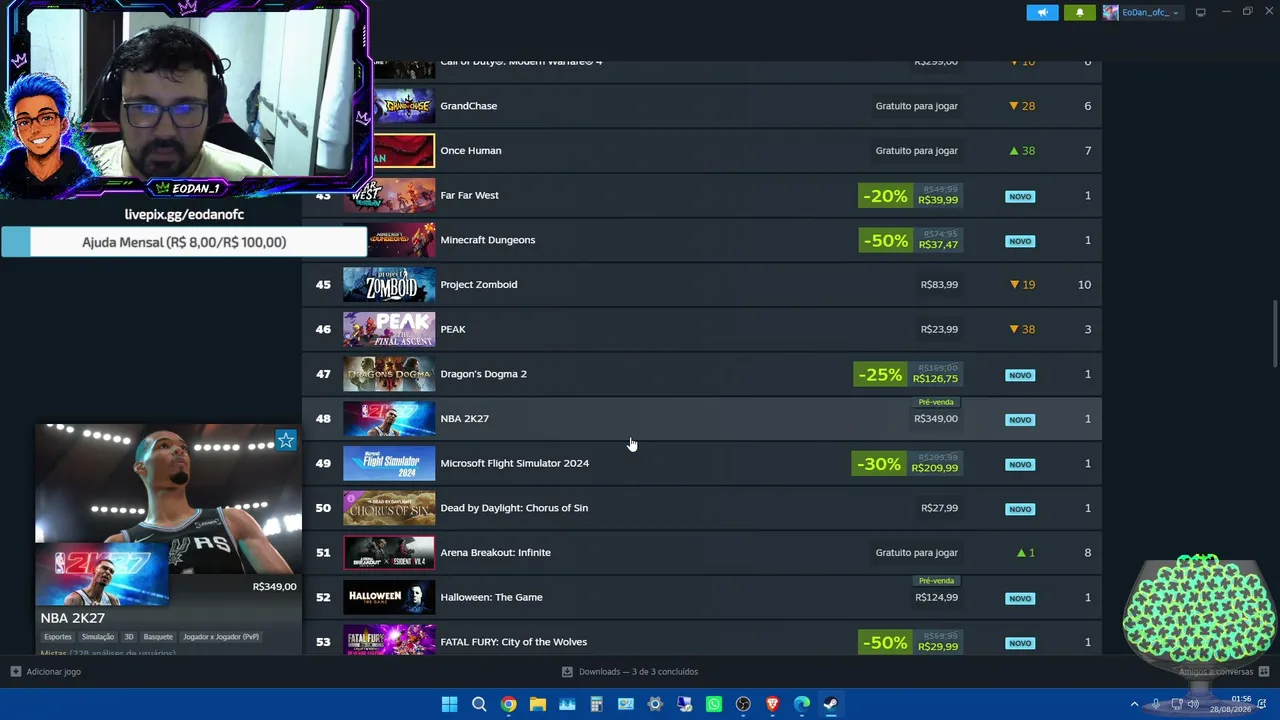The image size is (1280, 720).
Task: Open the clock and date panel
Action: click(x=1231, y=704)
